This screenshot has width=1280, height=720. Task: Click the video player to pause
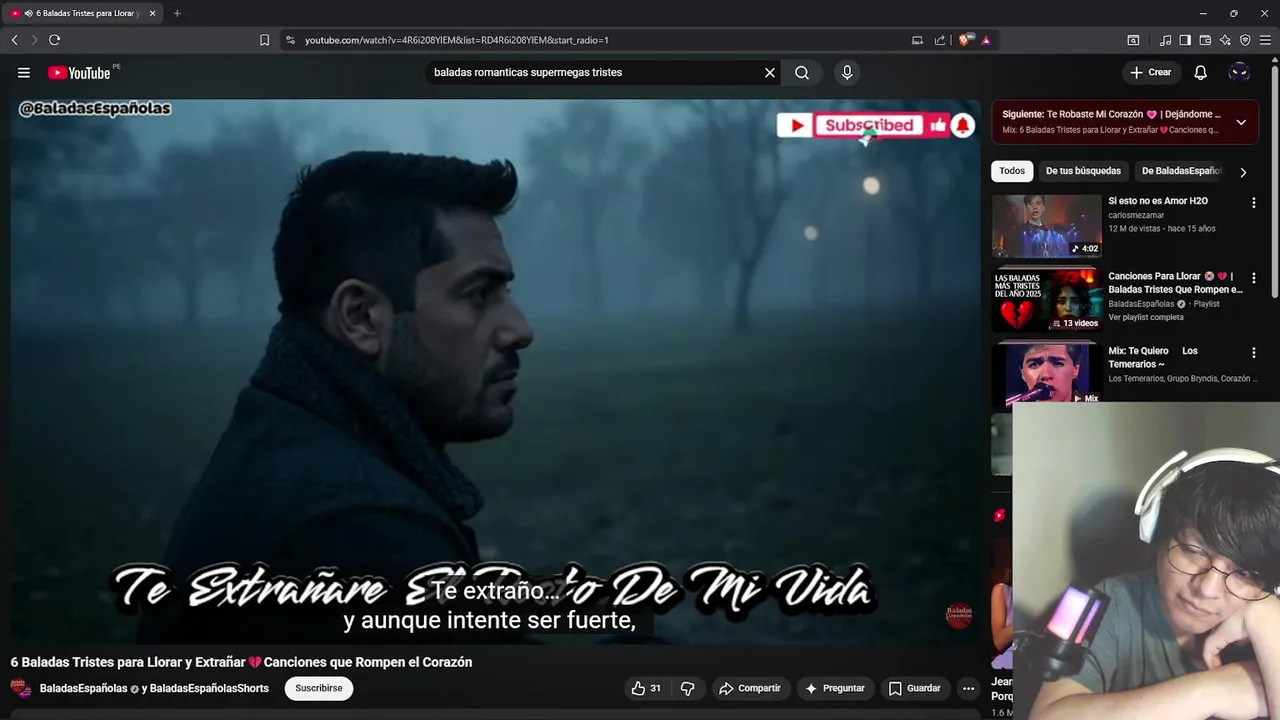[495, 370]
